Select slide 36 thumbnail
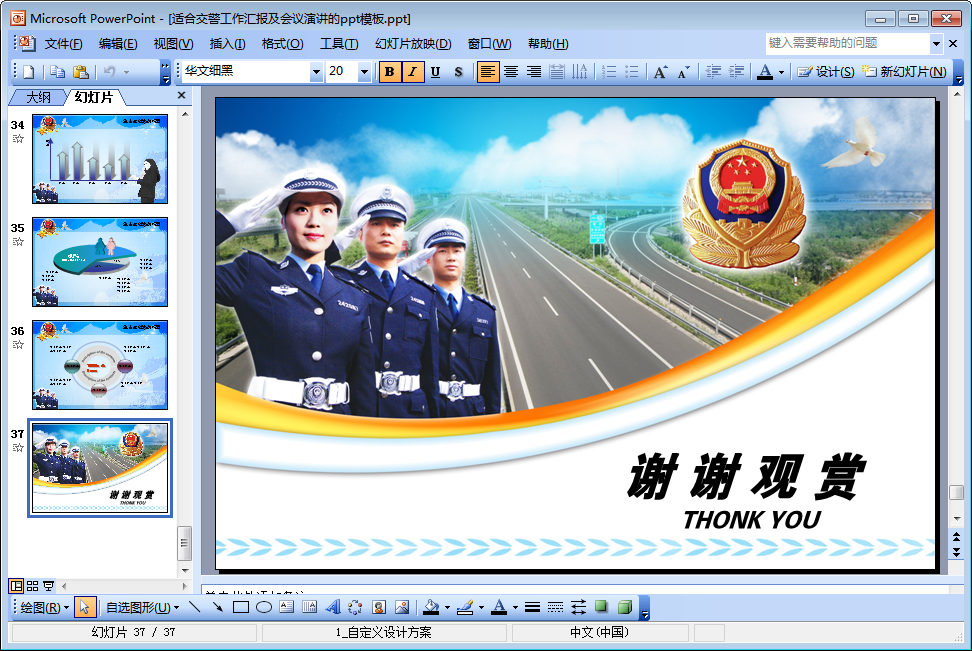This screenshot has height=651, width=972. click(x=100, y=365)
